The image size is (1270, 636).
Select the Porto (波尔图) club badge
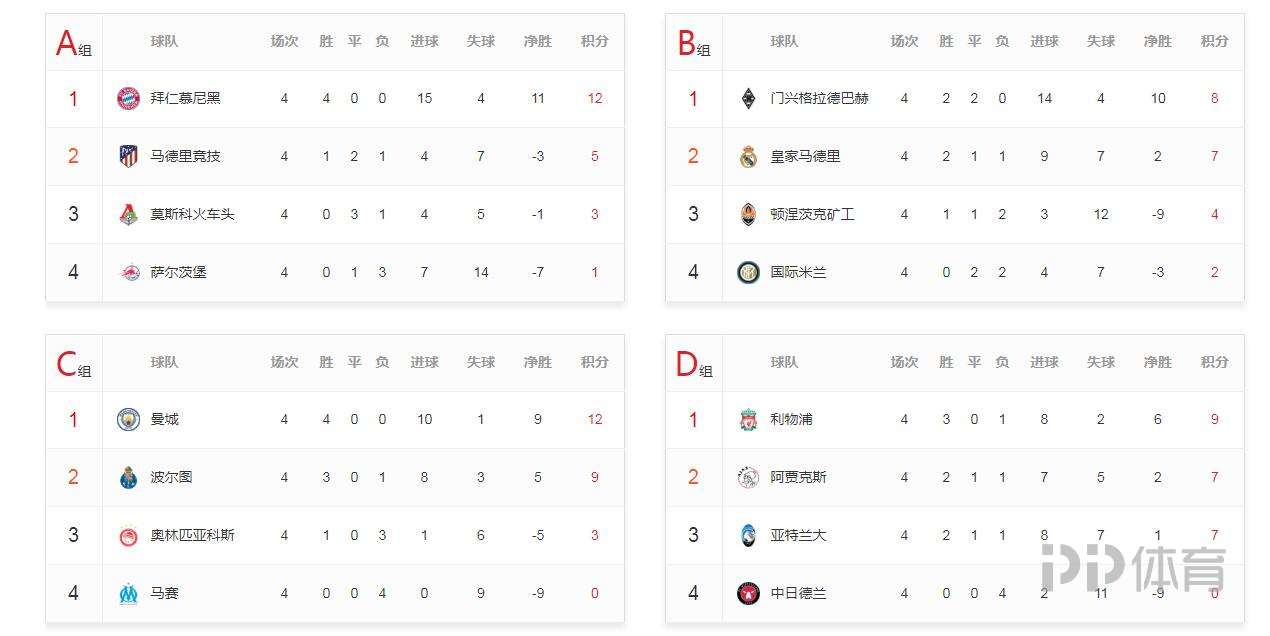point(128,477)
